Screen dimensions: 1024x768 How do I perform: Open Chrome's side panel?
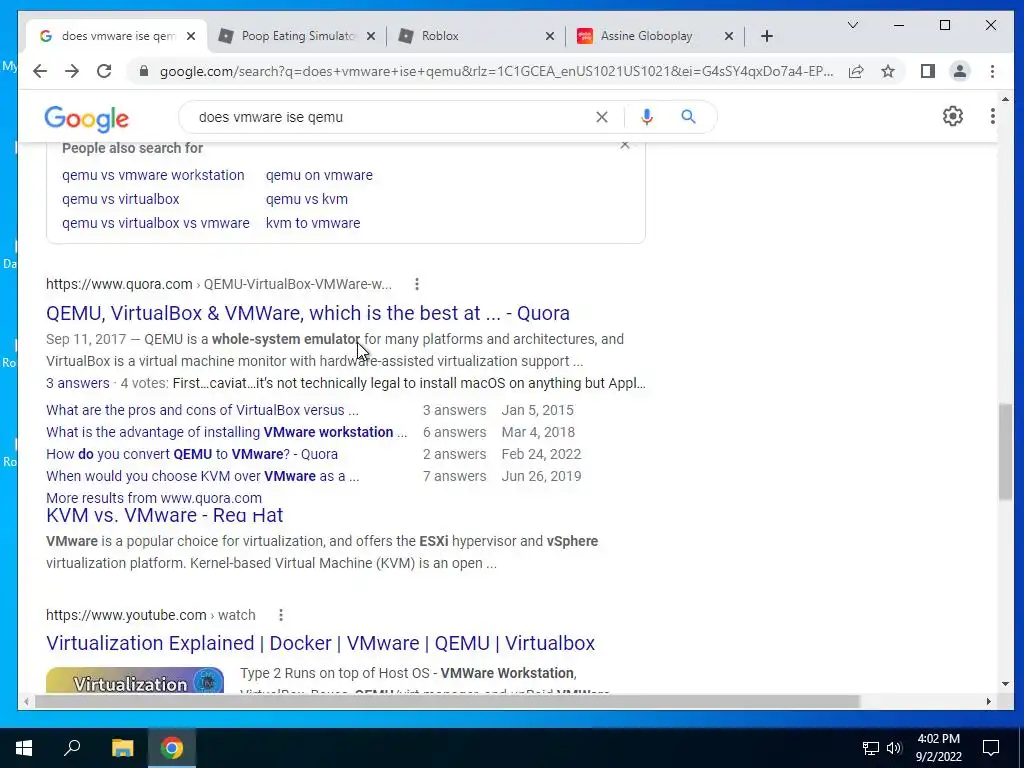[x=927, y=71]
